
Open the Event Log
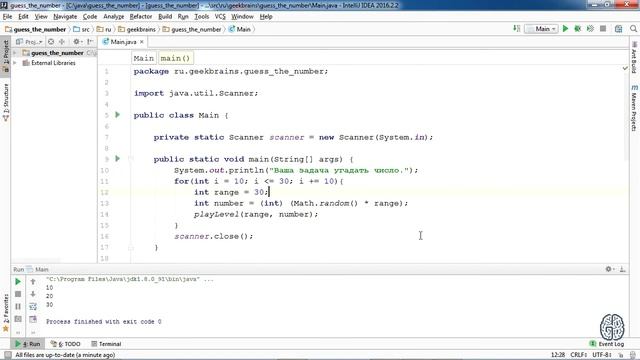click(607, 344)
